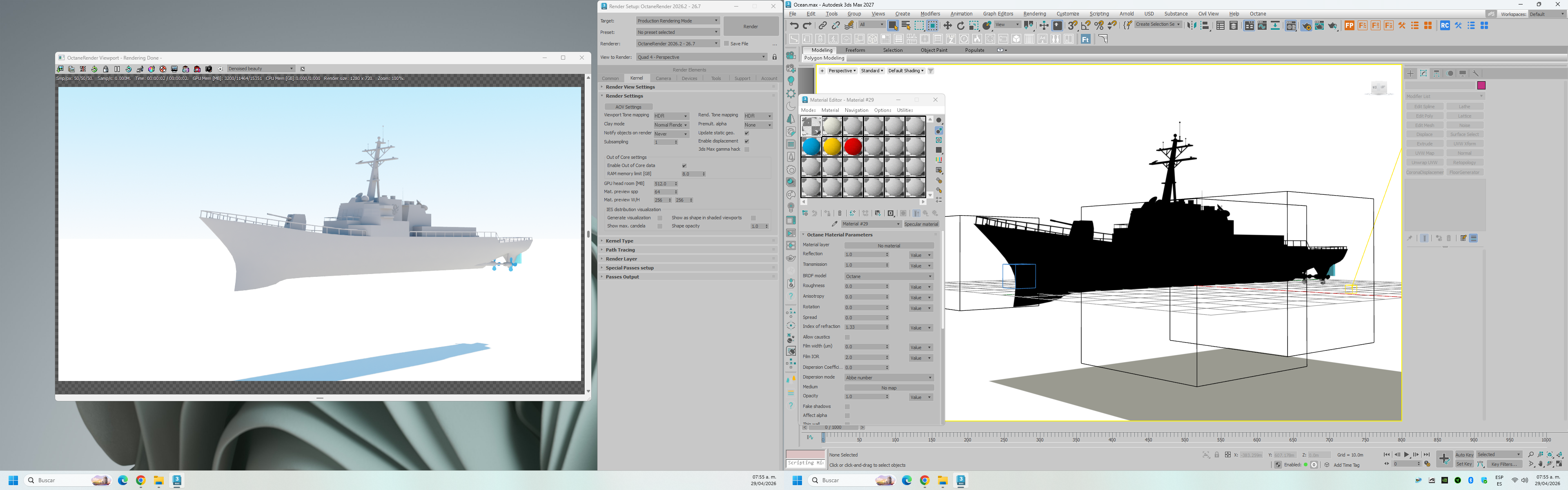Uncheck Enable displacement checkbox

coord(747,141)
